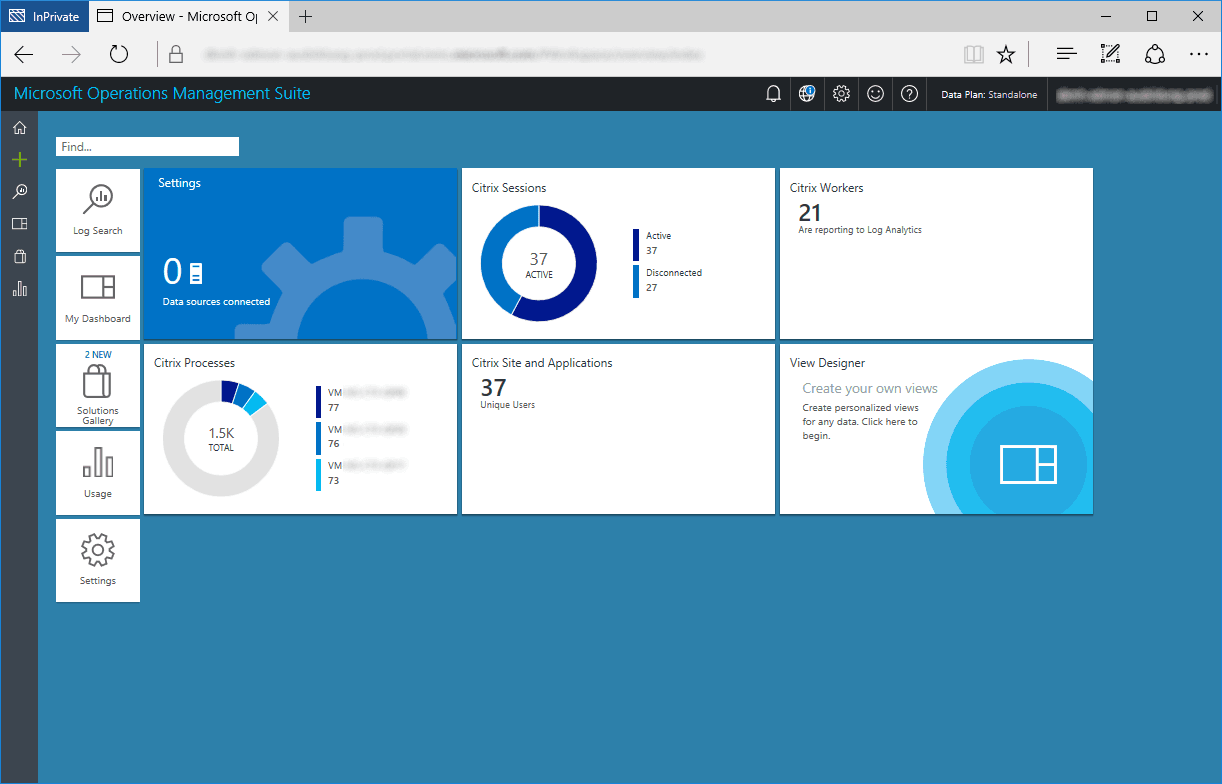Image resolution: width=1222 pixels, height=784 pixels.
Task: Open the blue Settings data sources tile
Action: click(300, 254)
